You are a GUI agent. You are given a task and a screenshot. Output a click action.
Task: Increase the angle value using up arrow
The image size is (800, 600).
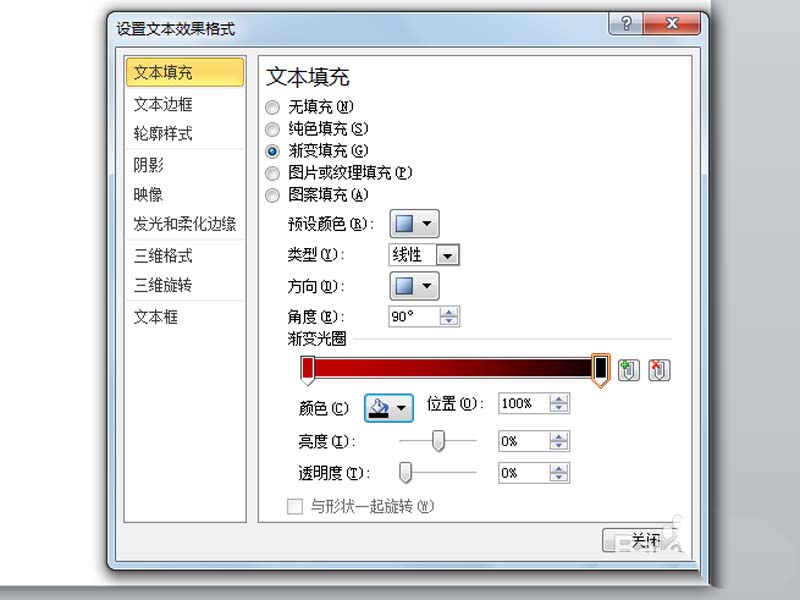[x=448, y=312]
